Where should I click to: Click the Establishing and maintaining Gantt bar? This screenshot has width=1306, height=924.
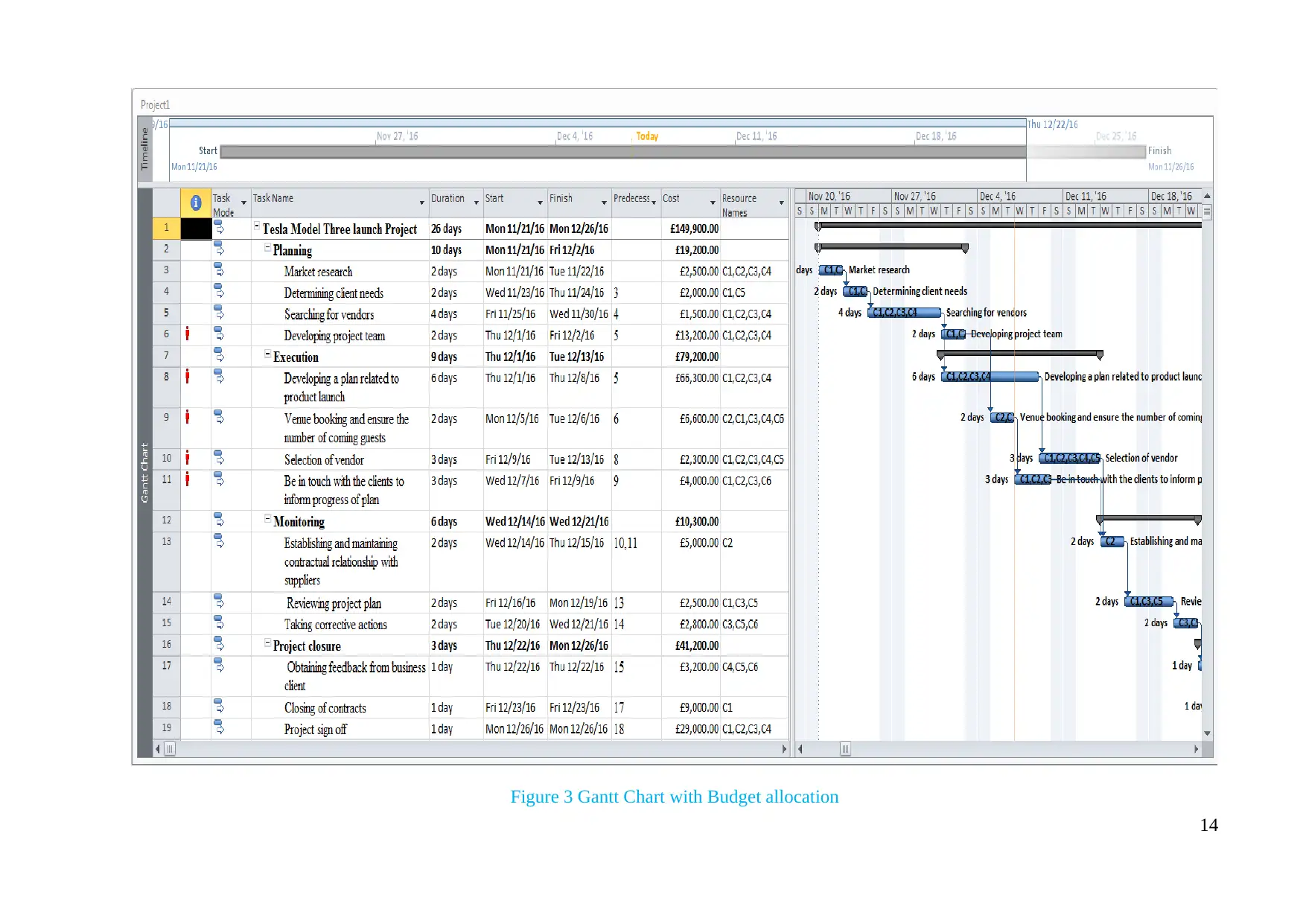pos(1113,541)
